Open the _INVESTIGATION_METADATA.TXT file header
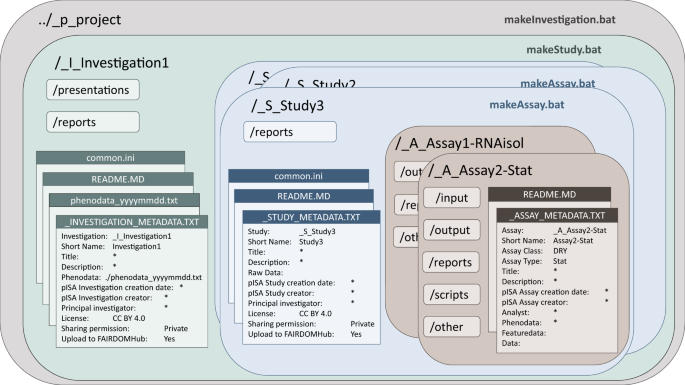Image resolution: width=685 pixels, height=385 pixels. pyautogui.click(x=132, y=222)
